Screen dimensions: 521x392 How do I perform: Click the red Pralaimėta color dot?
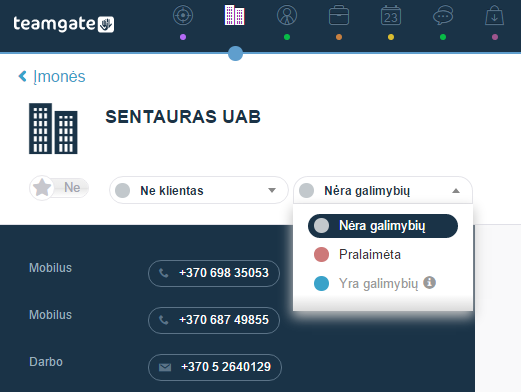pyautogui.click(x=321, y=255)
